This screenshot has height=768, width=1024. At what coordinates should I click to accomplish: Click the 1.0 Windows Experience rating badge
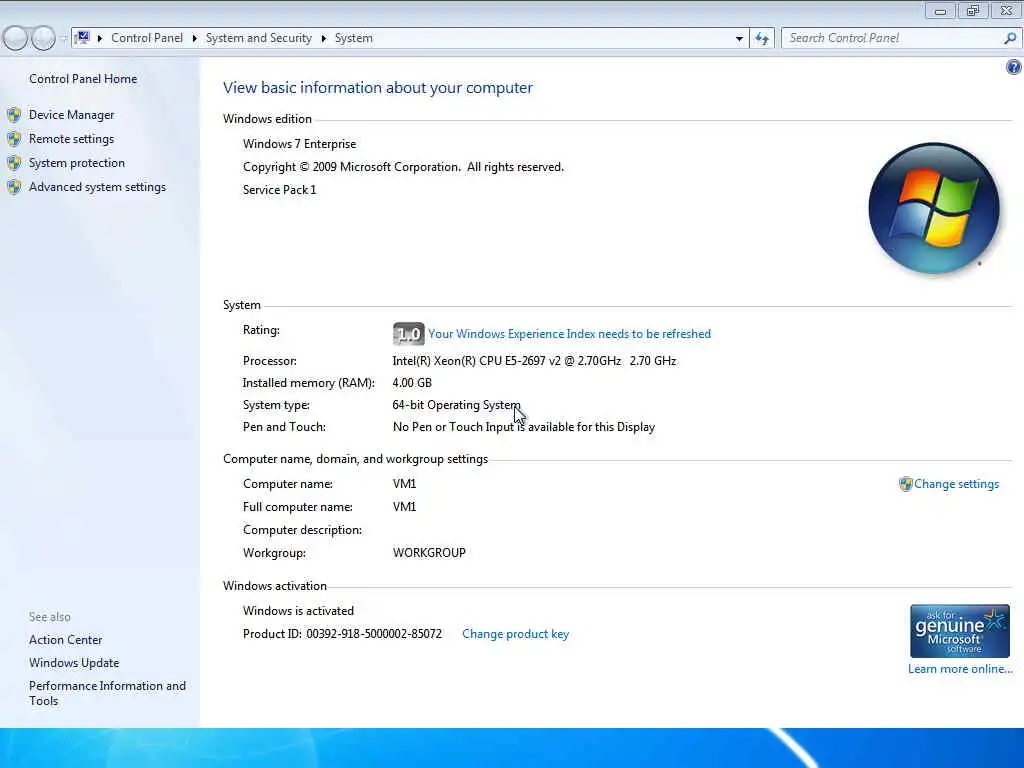(409, 334)
